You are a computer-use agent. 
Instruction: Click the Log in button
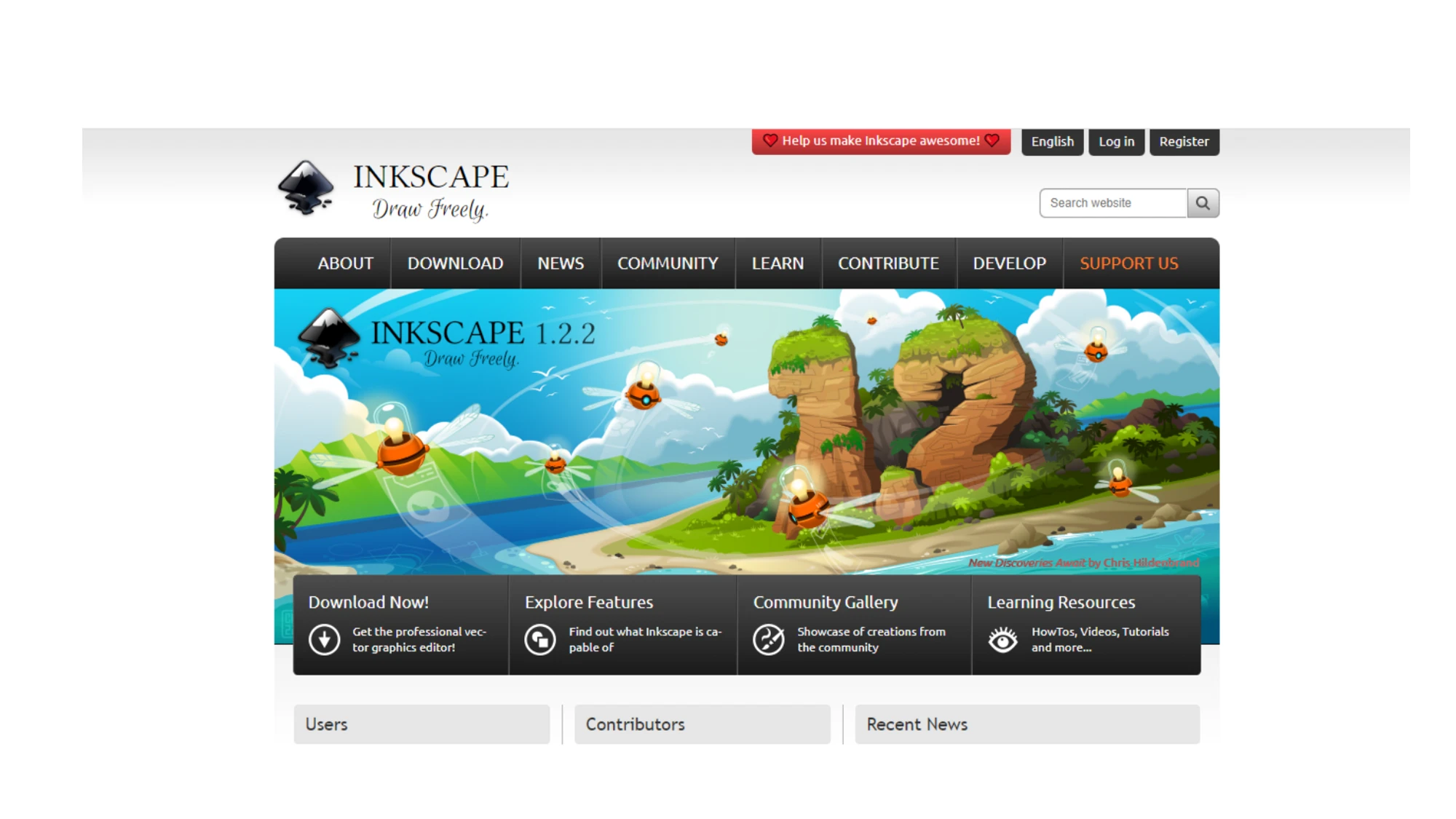click(1116, 141)
